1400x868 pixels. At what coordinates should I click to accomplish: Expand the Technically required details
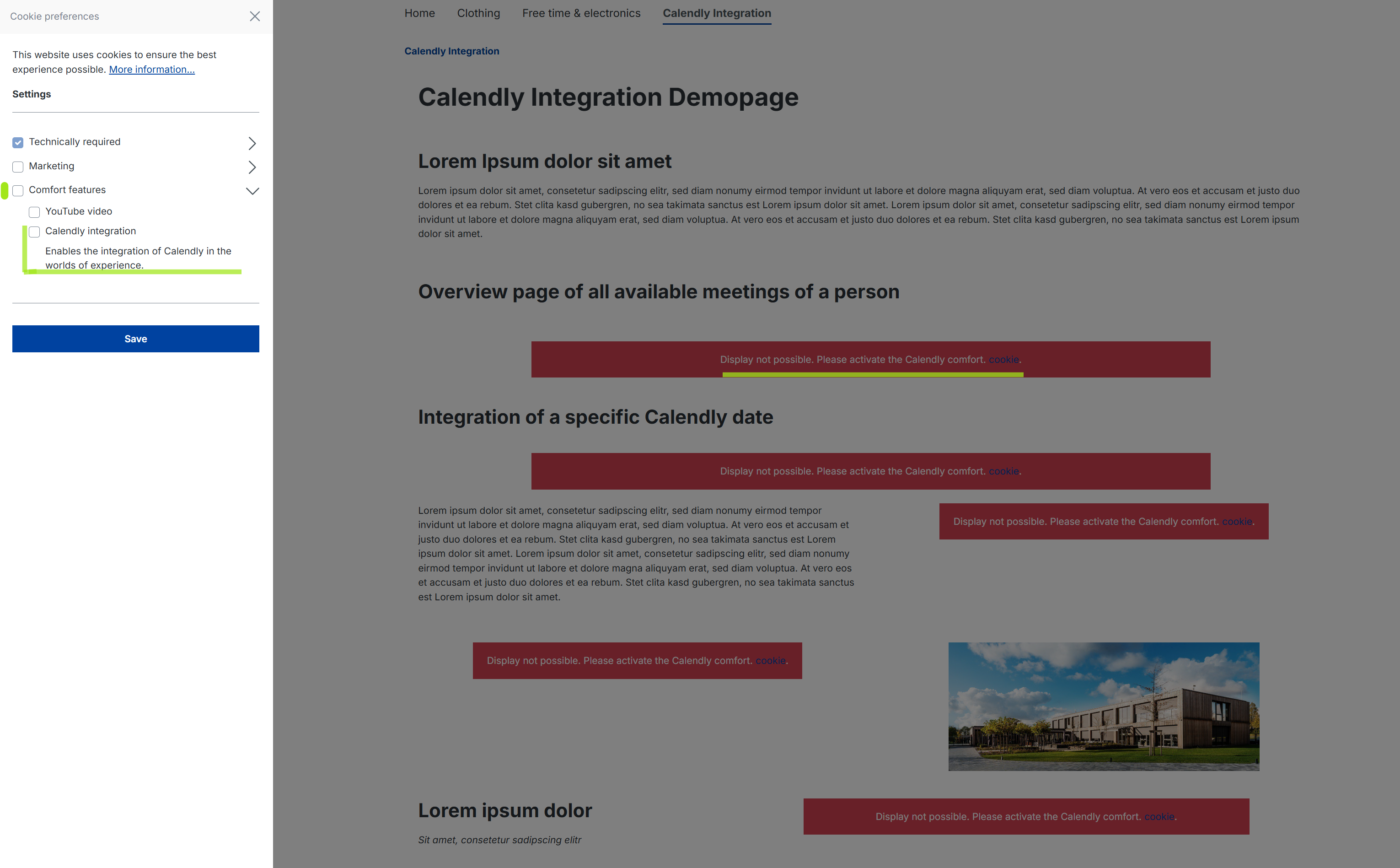251,142
